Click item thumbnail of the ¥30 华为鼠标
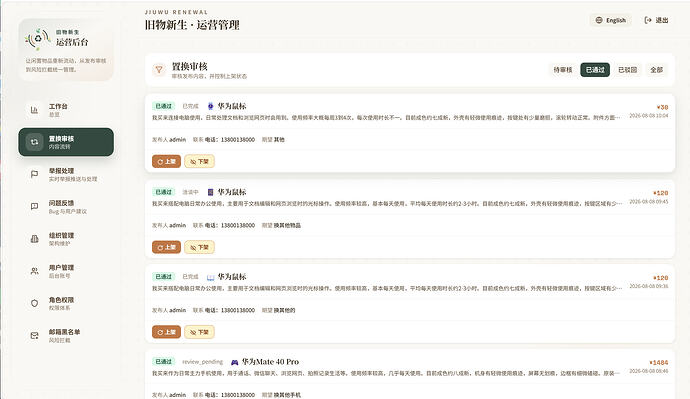 pos(210,106)
